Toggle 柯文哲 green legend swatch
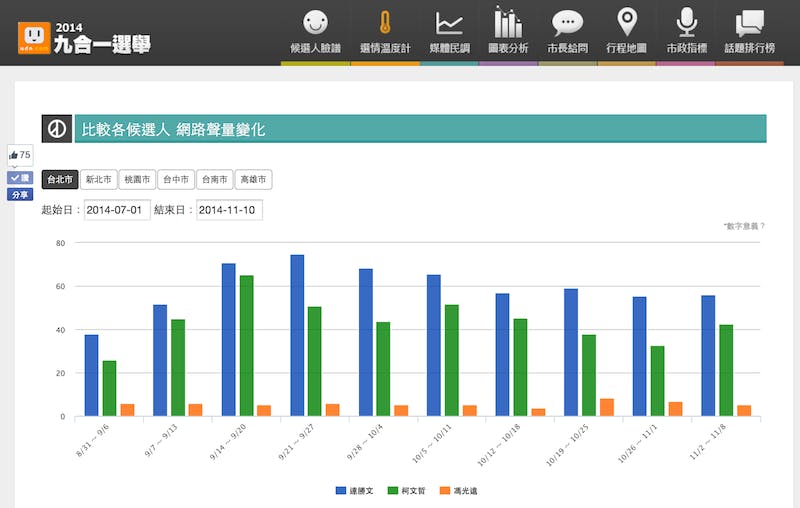Viewport: 800px width, 508px height. (x=394, y=491)
